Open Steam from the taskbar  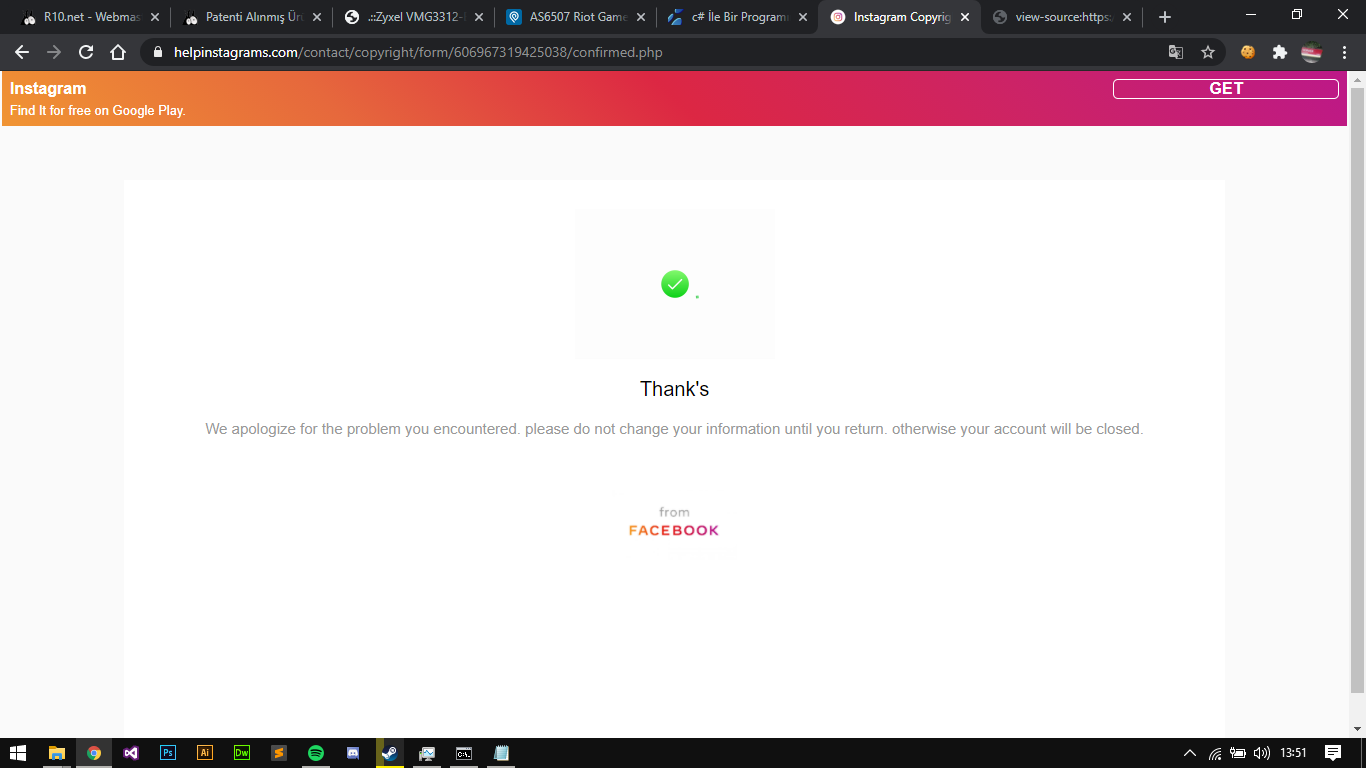(390, 753)
